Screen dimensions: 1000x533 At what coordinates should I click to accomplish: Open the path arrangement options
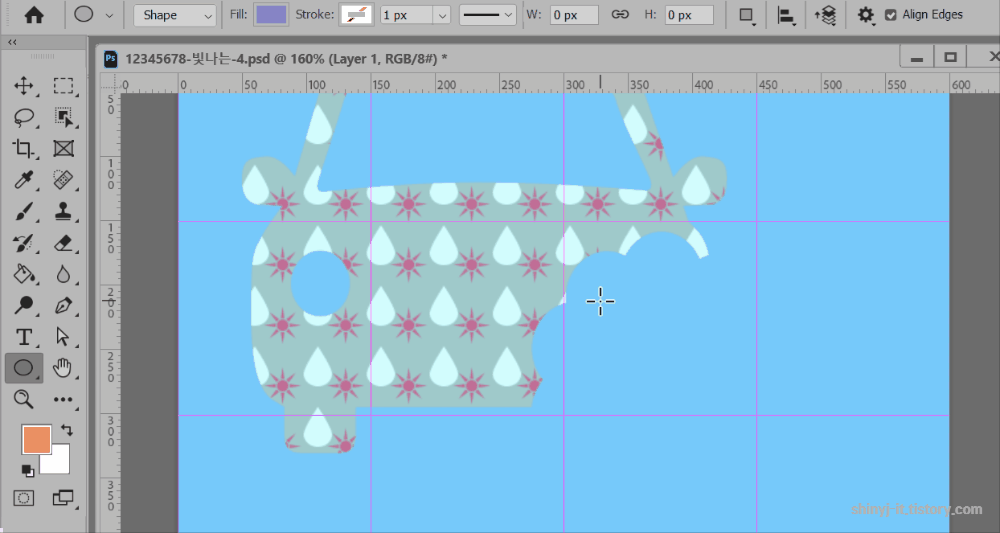tap(826, 15)
